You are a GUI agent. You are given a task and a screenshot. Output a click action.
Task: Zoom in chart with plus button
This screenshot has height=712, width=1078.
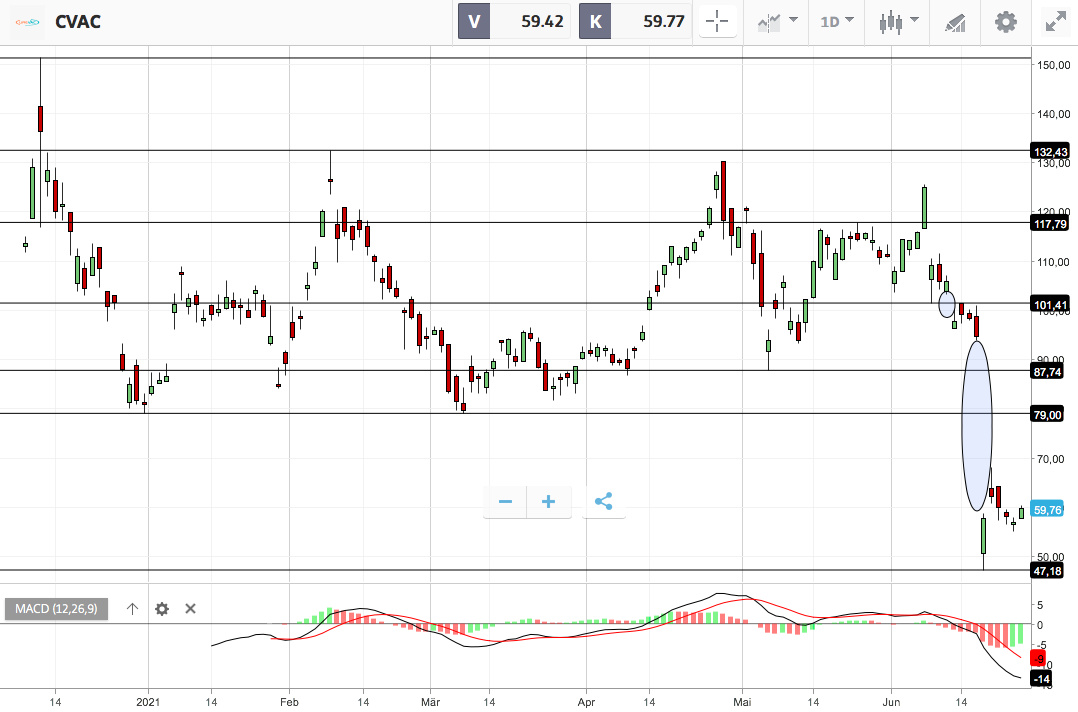pos(549,502)
